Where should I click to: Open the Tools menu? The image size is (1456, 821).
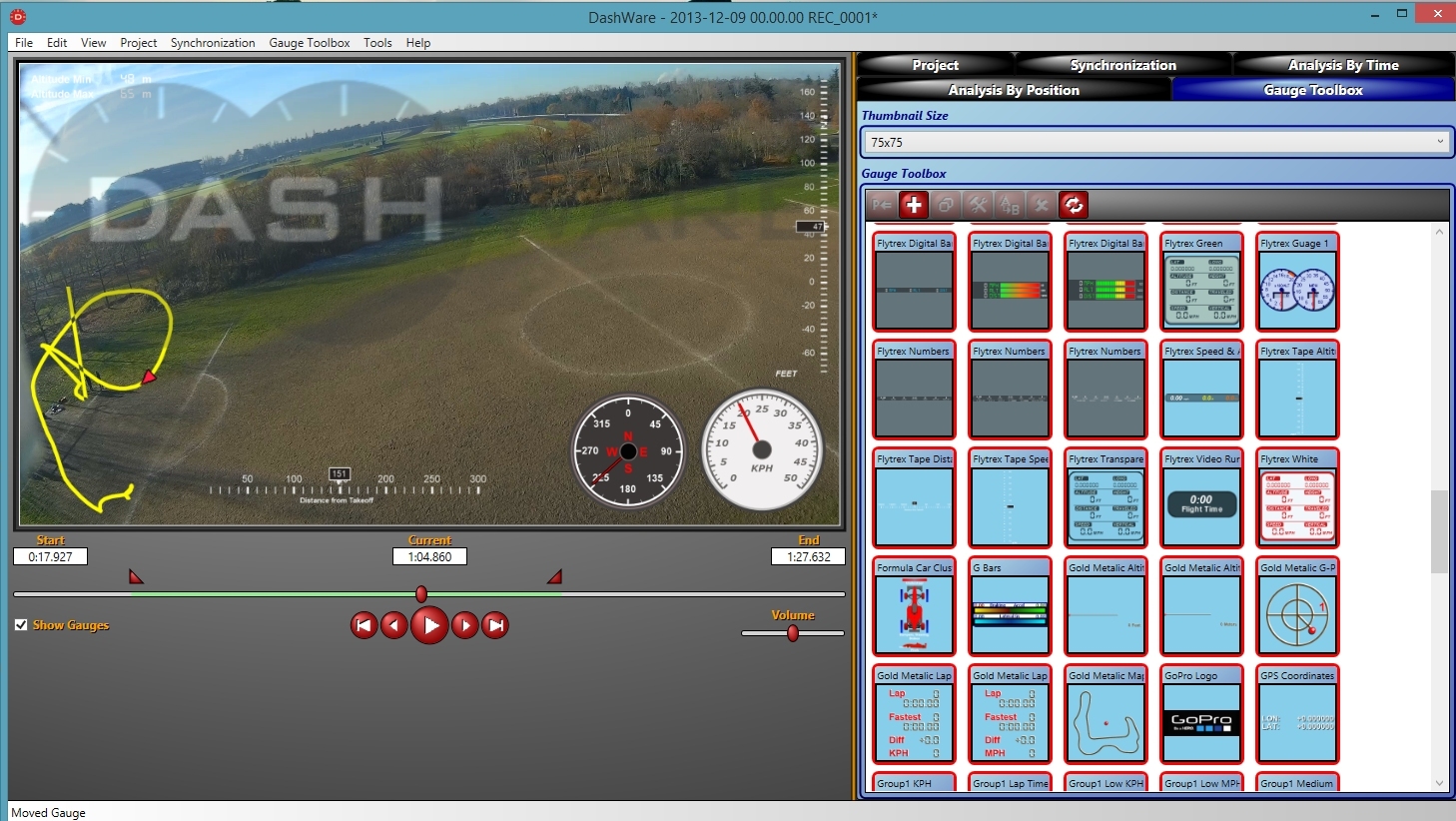(x=377, y=43)
